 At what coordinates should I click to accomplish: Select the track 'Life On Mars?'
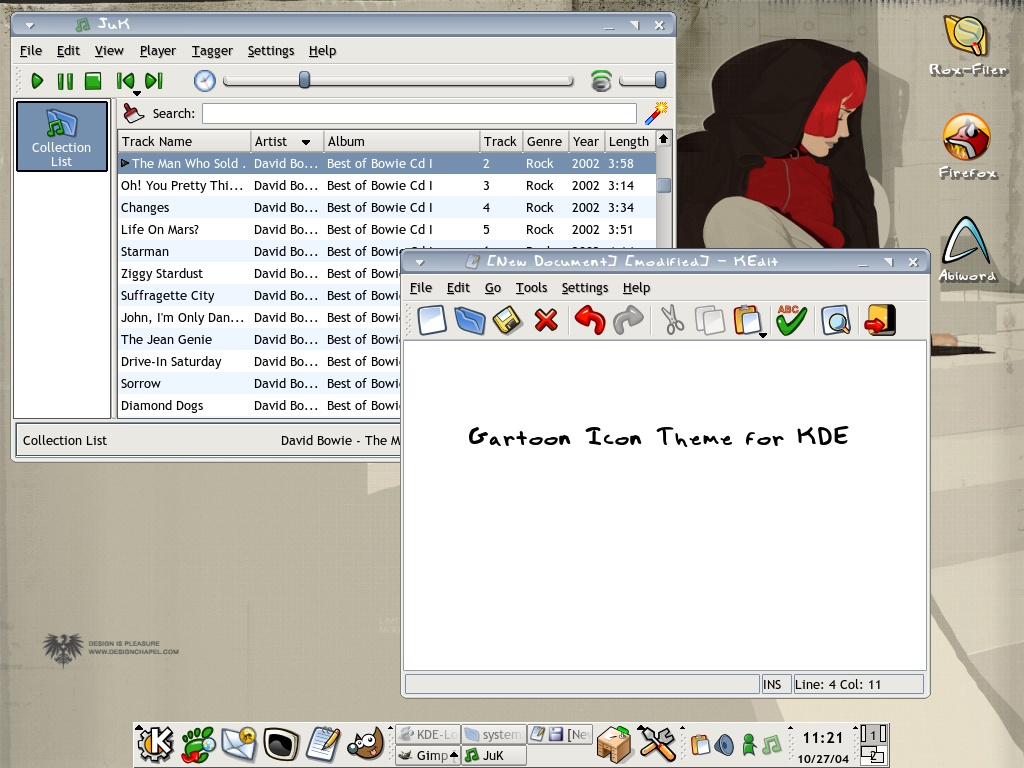(387, 229)
